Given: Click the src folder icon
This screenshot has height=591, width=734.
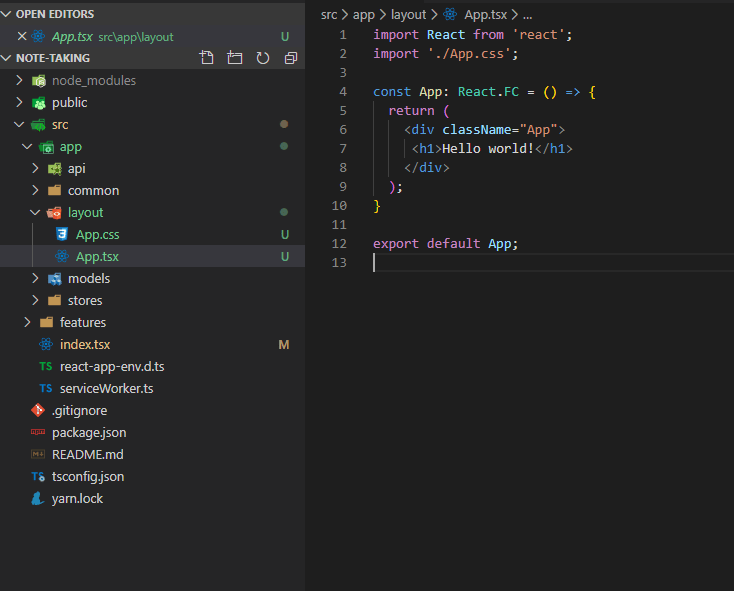Looking at the screenshot, I should pyautogui.click(x=38, y=125).
